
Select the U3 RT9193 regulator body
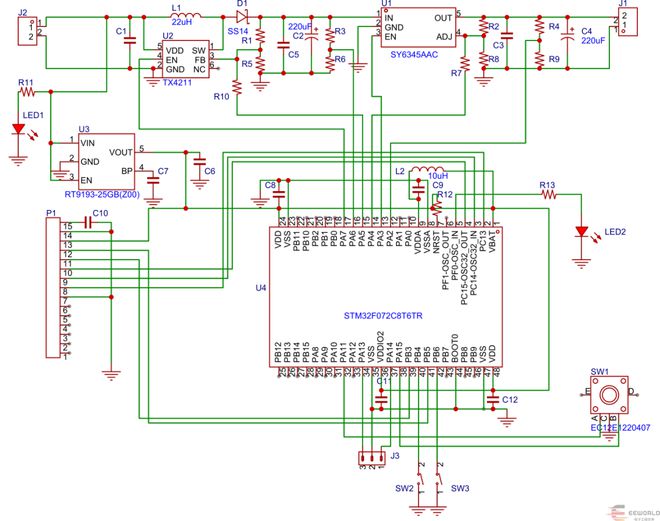tap(107, 162)
